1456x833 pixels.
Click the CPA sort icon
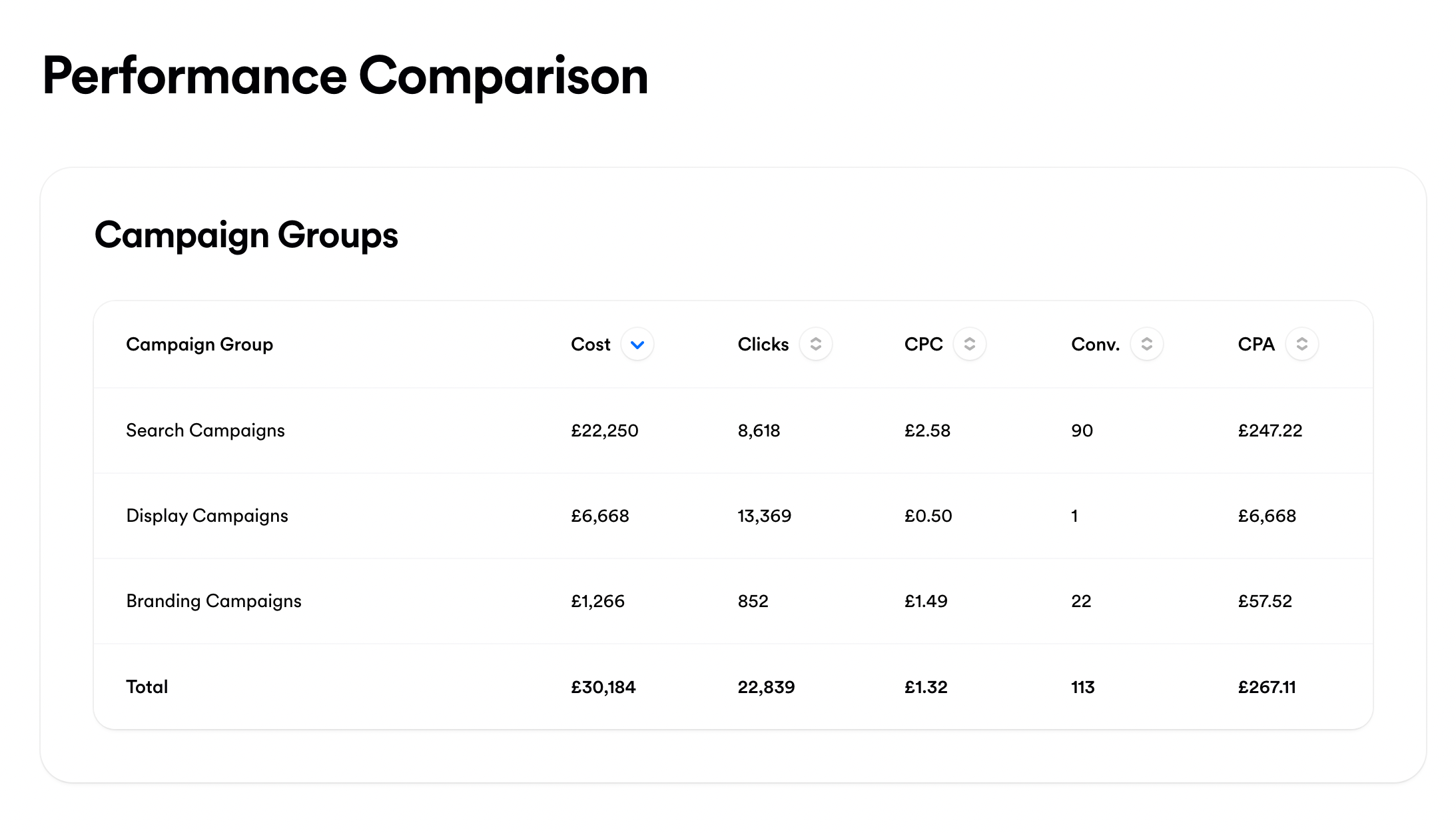click(x=1301, y=345)
